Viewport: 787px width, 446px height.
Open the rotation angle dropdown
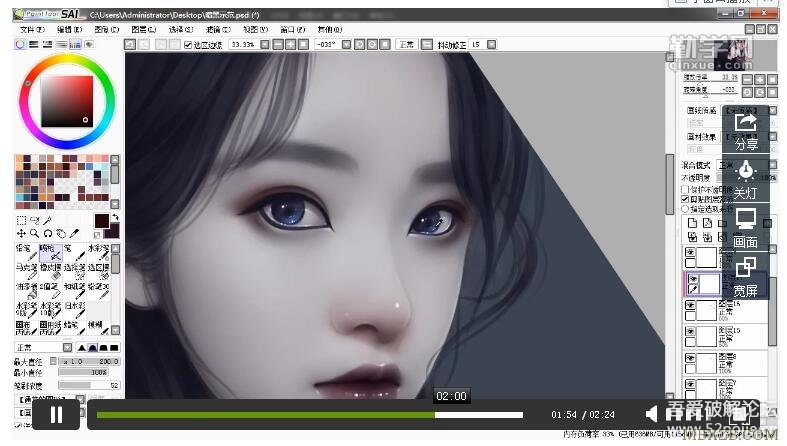pos(346,45)
